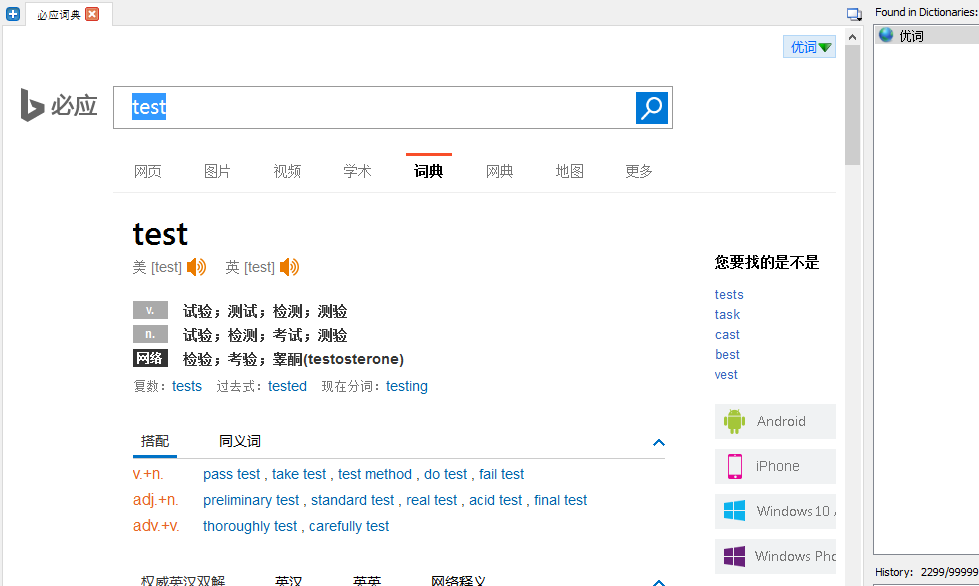Click the vertical scrollbar thumb

tap(852, 105)
